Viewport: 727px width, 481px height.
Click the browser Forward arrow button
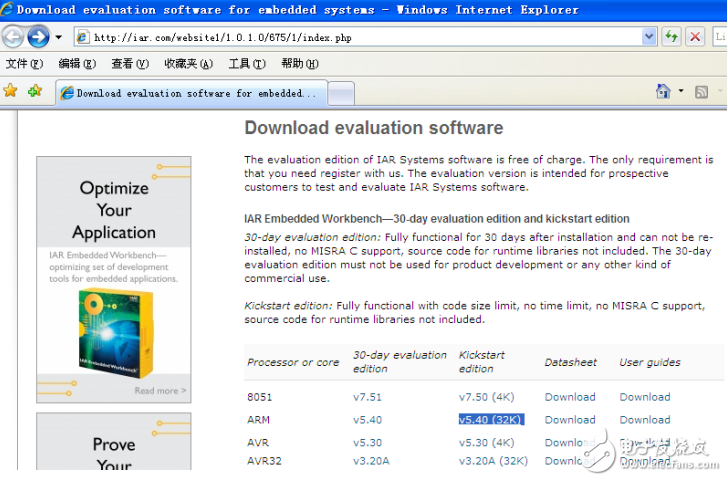pos(38,37)
